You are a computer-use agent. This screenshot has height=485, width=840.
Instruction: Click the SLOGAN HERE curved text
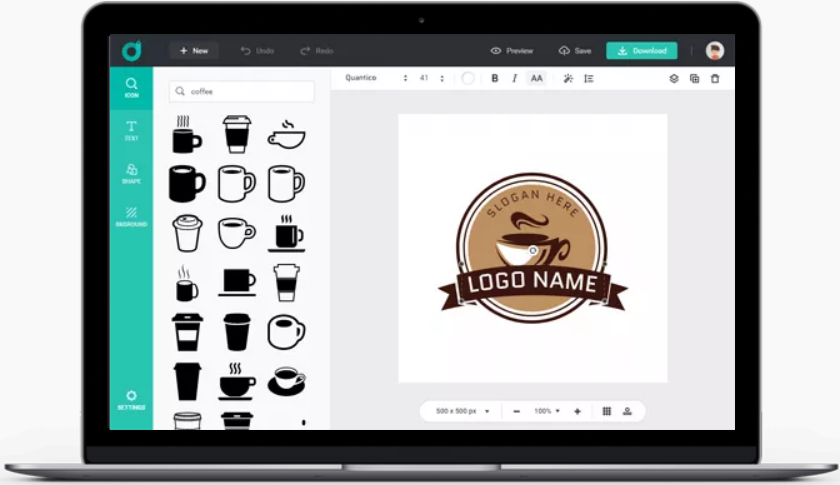point(532,202)
